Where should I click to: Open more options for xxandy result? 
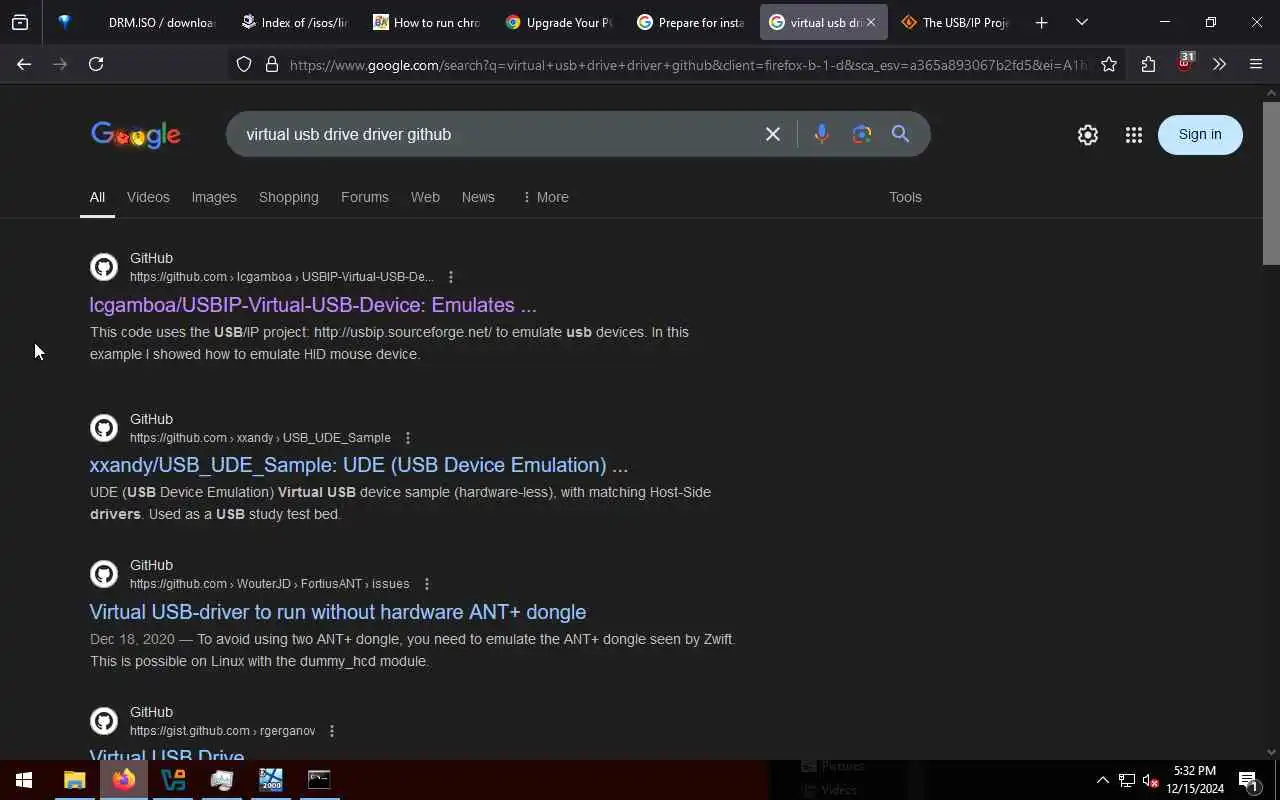coord(407,438)
